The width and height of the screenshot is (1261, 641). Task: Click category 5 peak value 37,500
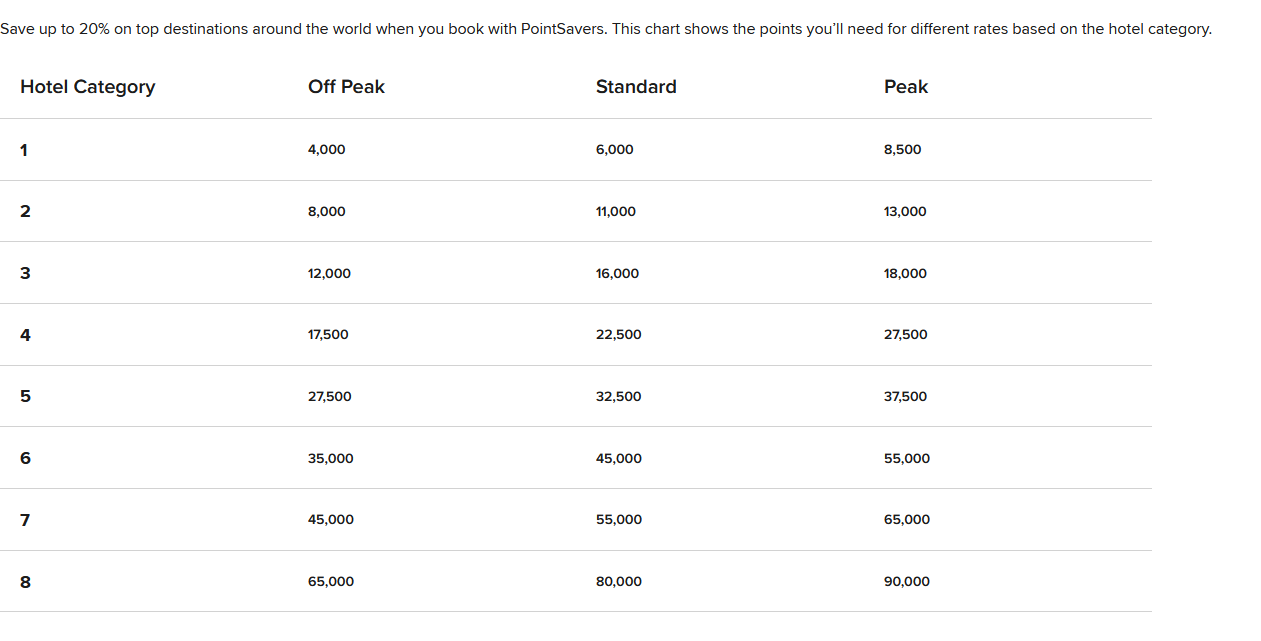[905, 397]
